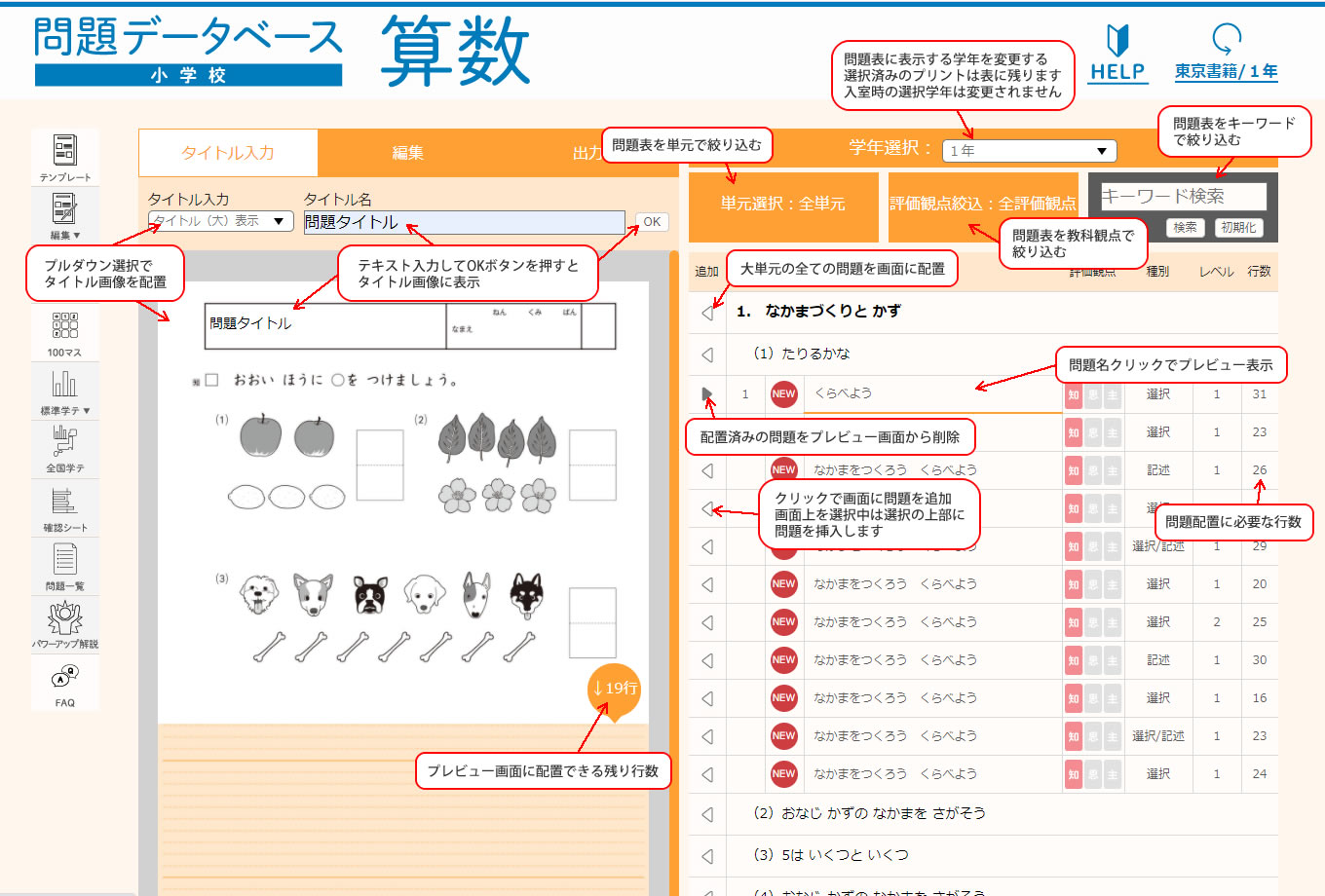Viewport: 1325px width, 896px height.
Task: Click sub-unit (3) 5は いくつと いくつ
Action: (831, 855)
